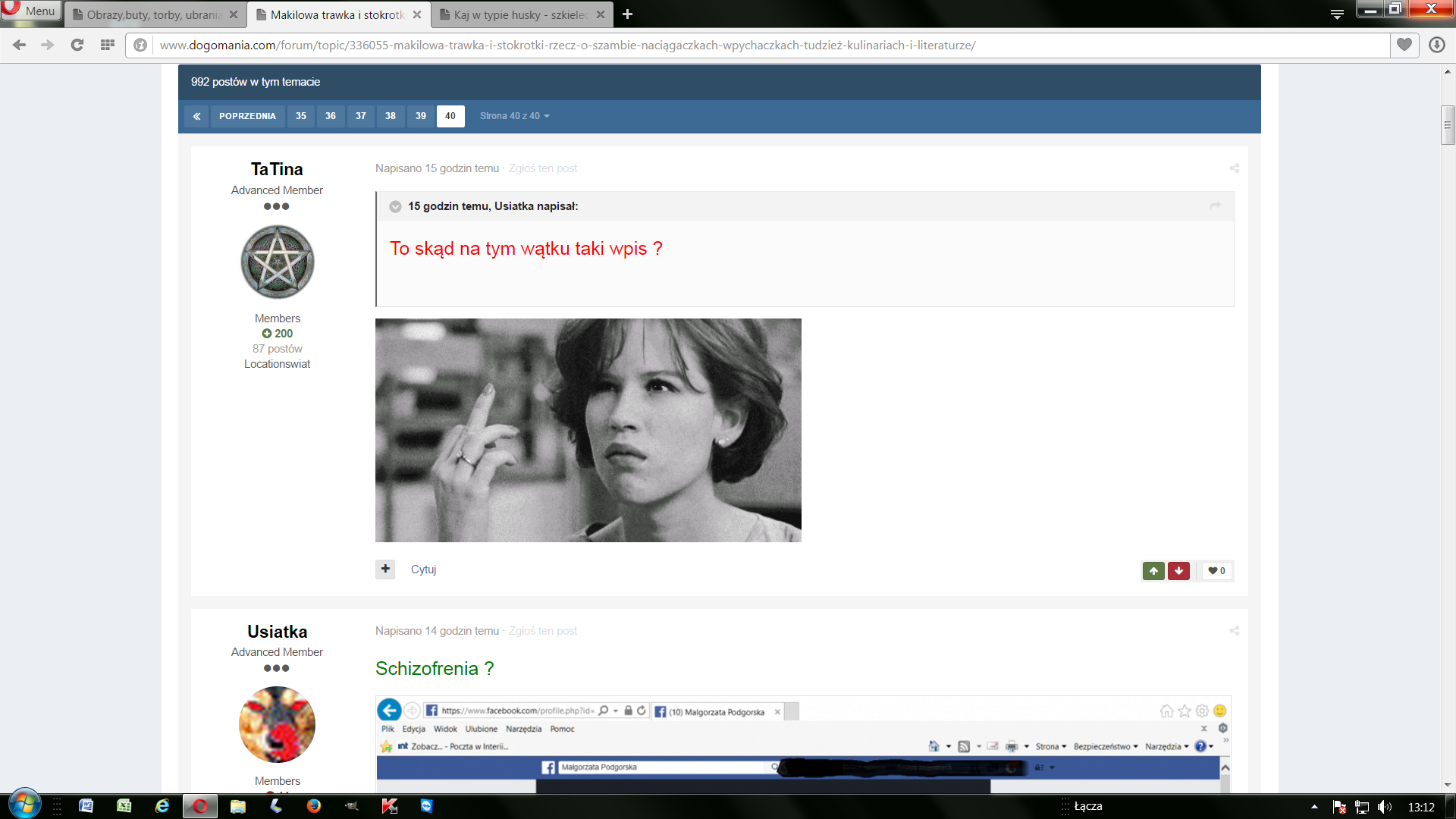This screenshot has height=819, width=1456.
Task: Upvote TaTina's post with green arrow
Action: (1153, 571)
